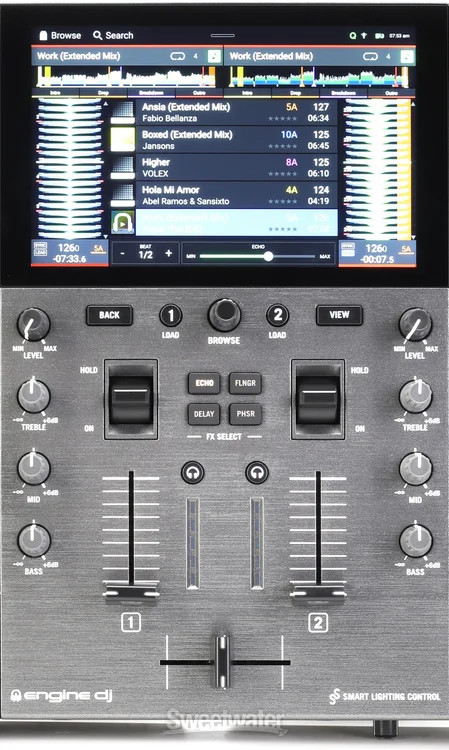Jump to Drop section on deck 1
The image size is (449, 750).
103,93
